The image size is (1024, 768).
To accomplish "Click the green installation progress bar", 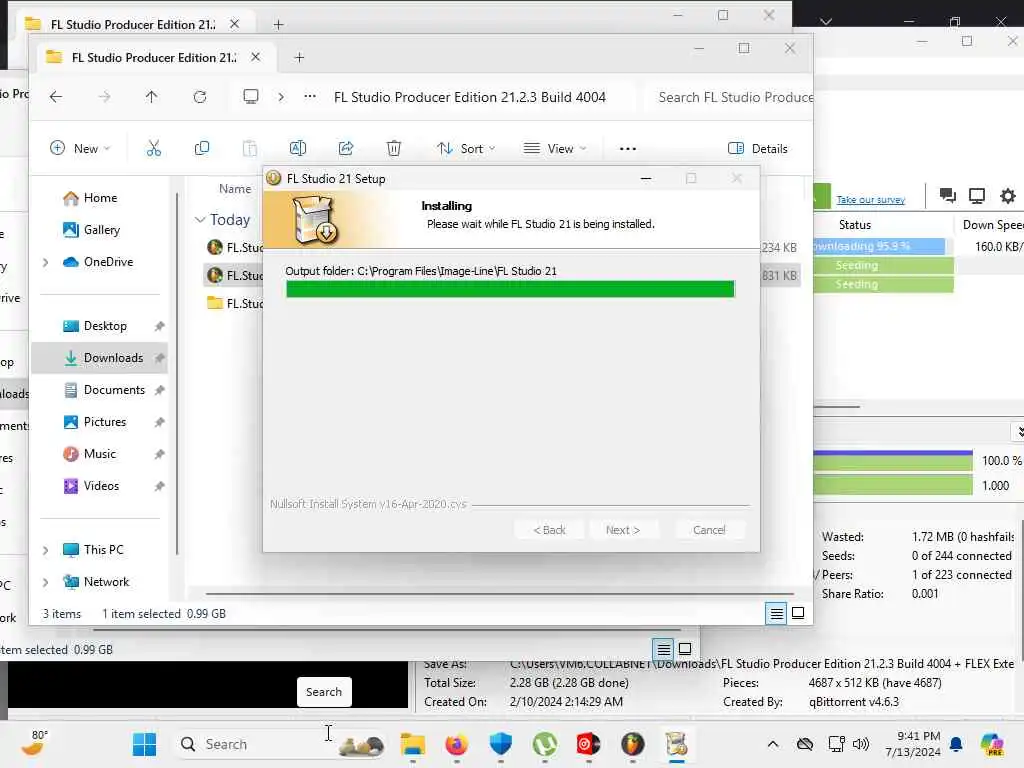I will click(510, 289).
